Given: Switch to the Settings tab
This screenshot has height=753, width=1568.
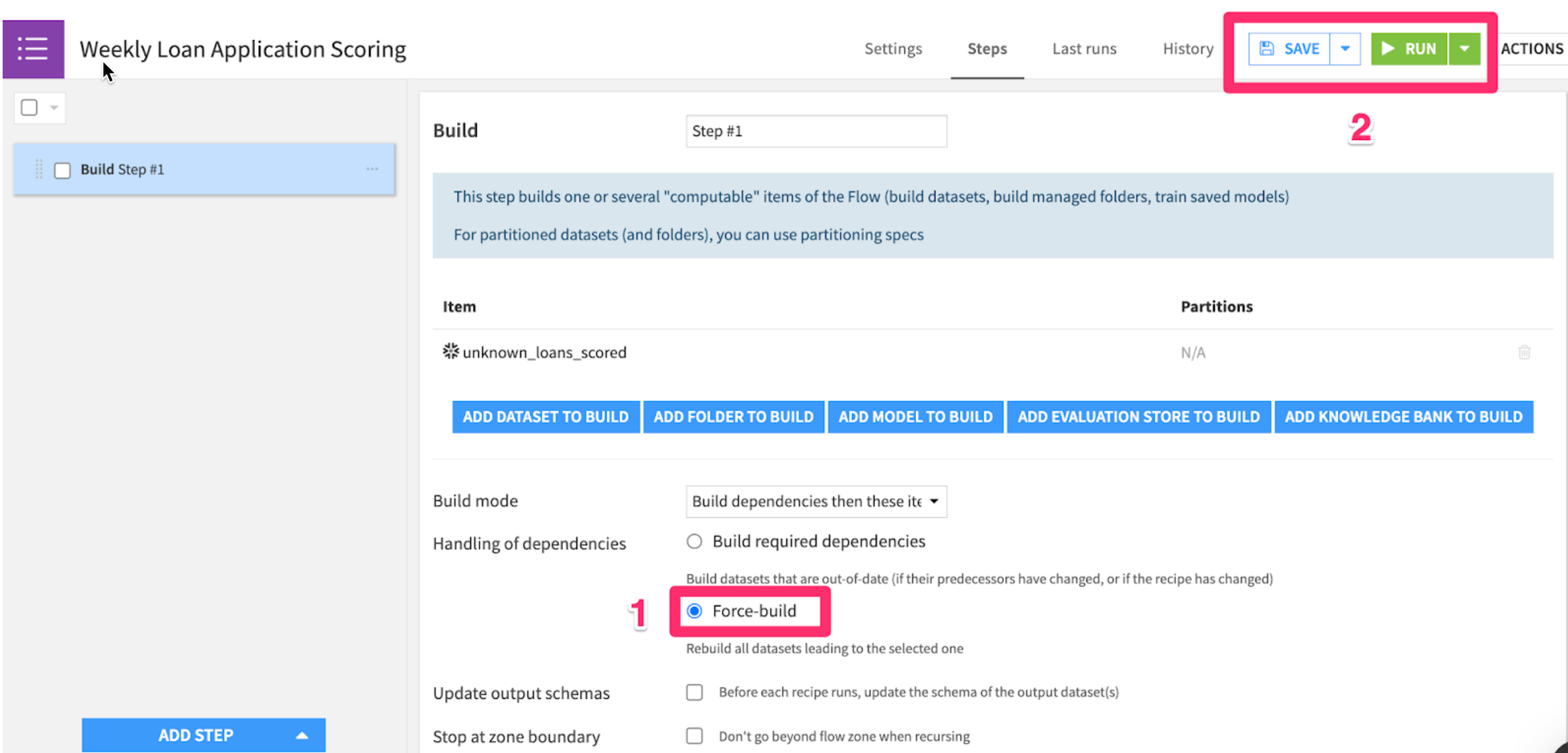Looking at the screenshot, I should point(893,49).
